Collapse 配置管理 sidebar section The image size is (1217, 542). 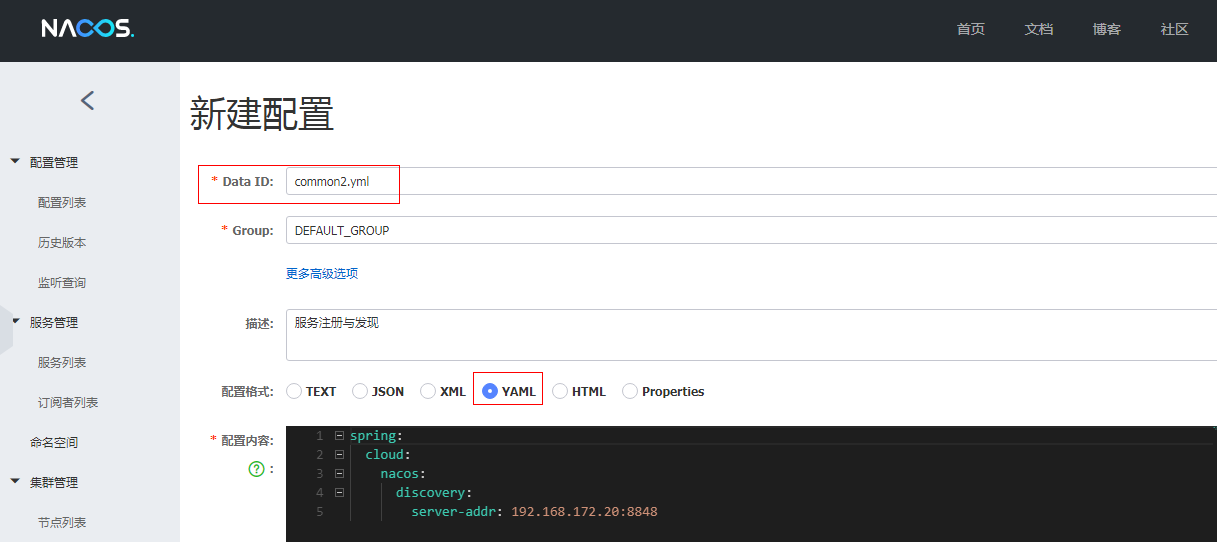coord(15,162)
